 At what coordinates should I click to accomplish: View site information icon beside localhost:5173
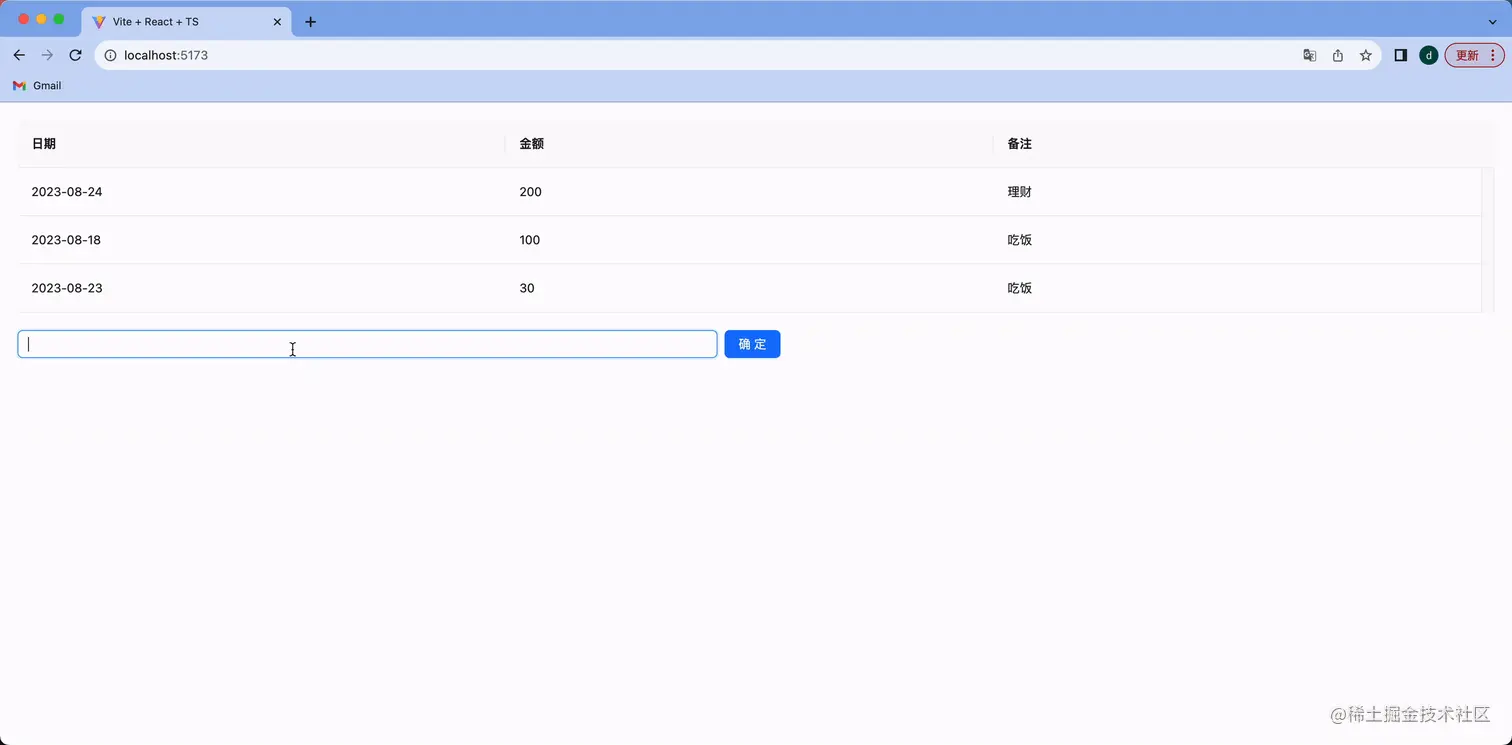(110, 55)
